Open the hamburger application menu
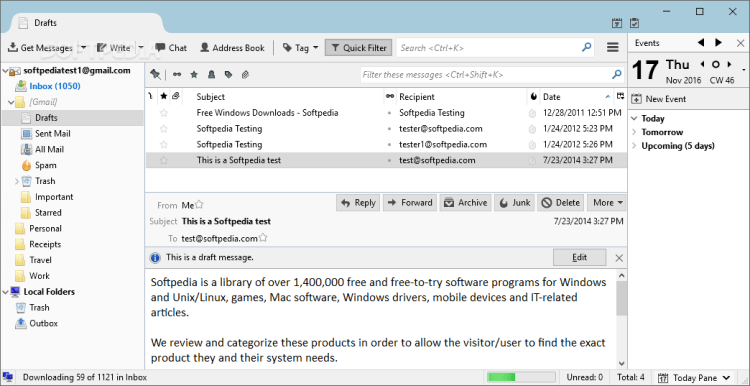 coord(613,47)
